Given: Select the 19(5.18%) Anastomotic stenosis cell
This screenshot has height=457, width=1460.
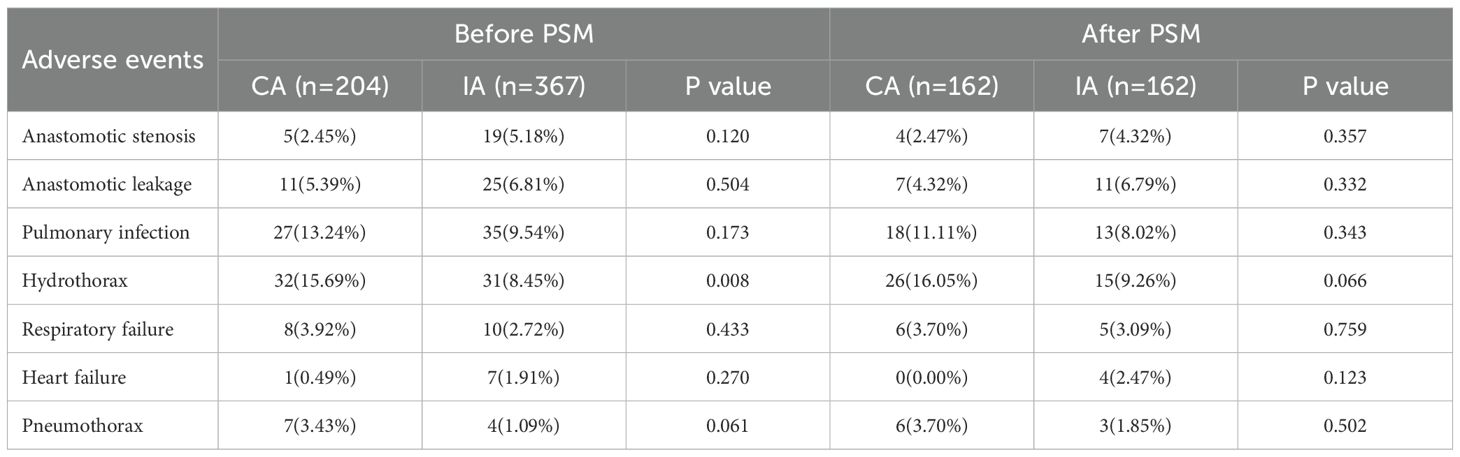Looking at the screenshot, I should (524, 135).
